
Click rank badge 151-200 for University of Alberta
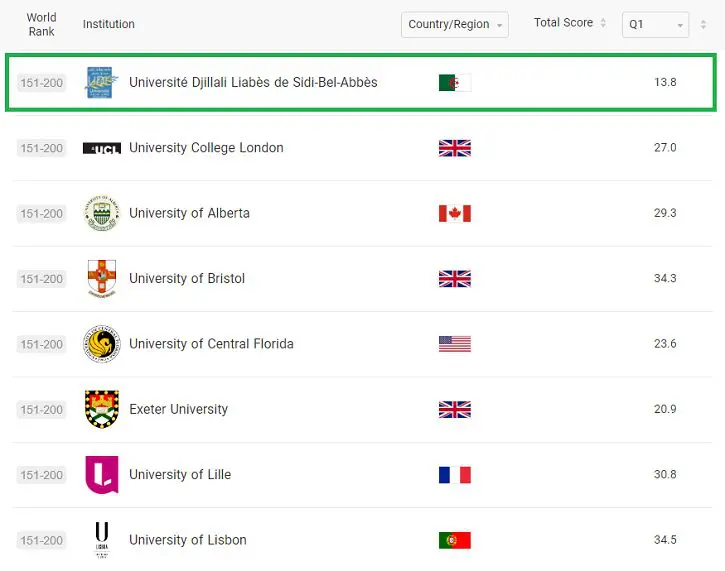click(x=42, y=214)
